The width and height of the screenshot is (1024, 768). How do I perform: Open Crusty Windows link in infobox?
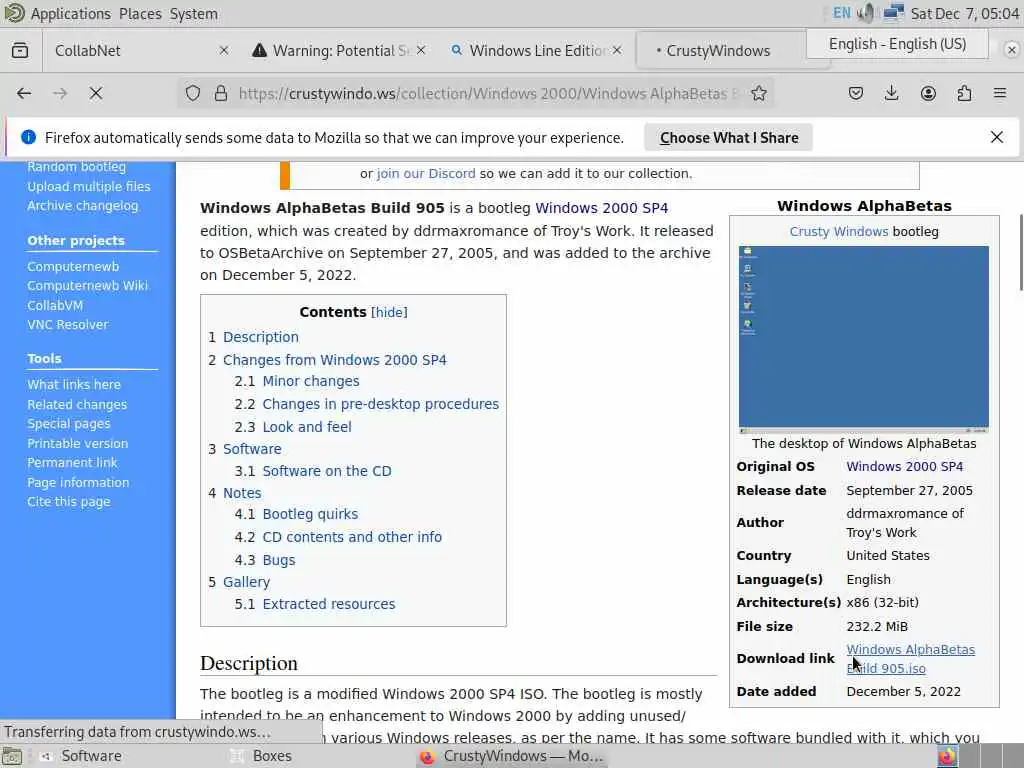coord(839,231)
